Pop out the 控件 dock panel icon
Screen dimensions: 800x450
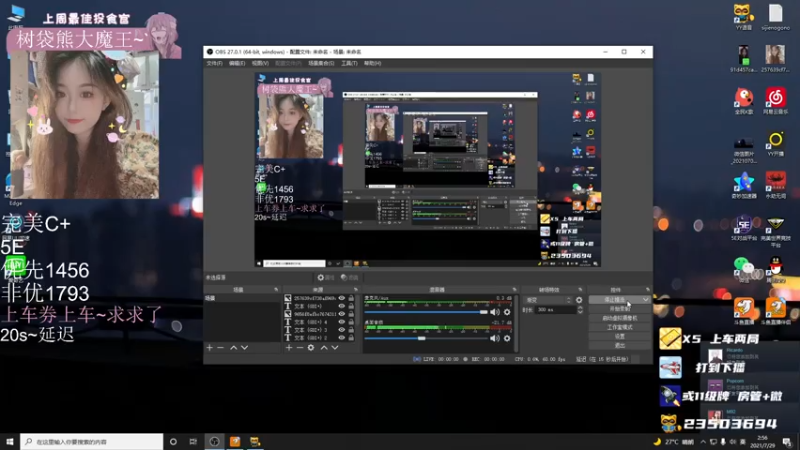click(x=647, y=290)
